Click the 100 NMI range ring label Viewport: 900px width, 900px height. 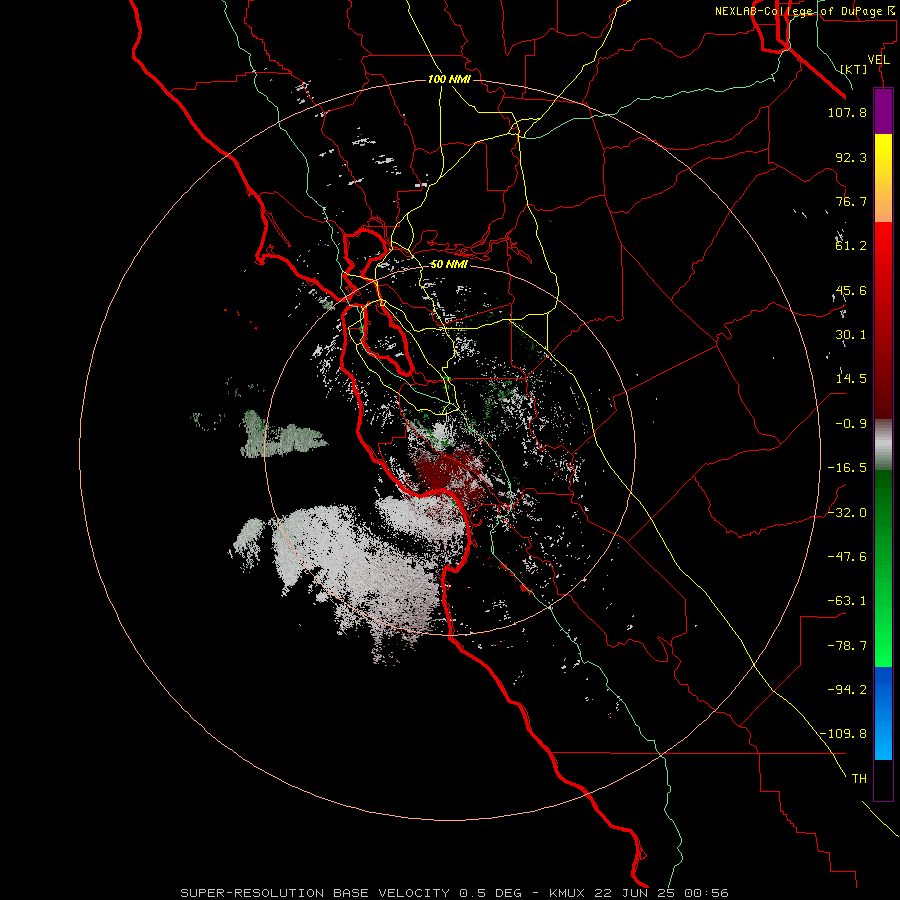[449, 79]
